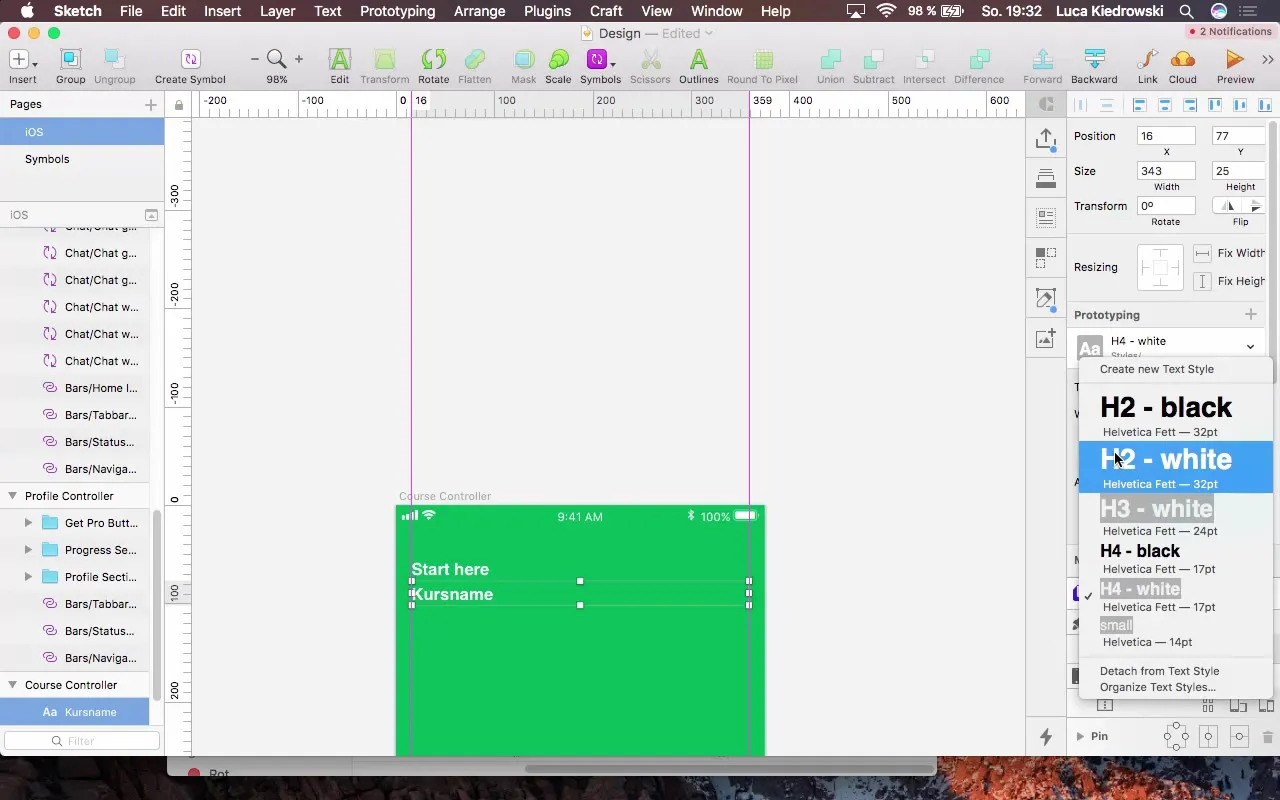Collapse the Course Controller artboard

[x=13, y=685]
